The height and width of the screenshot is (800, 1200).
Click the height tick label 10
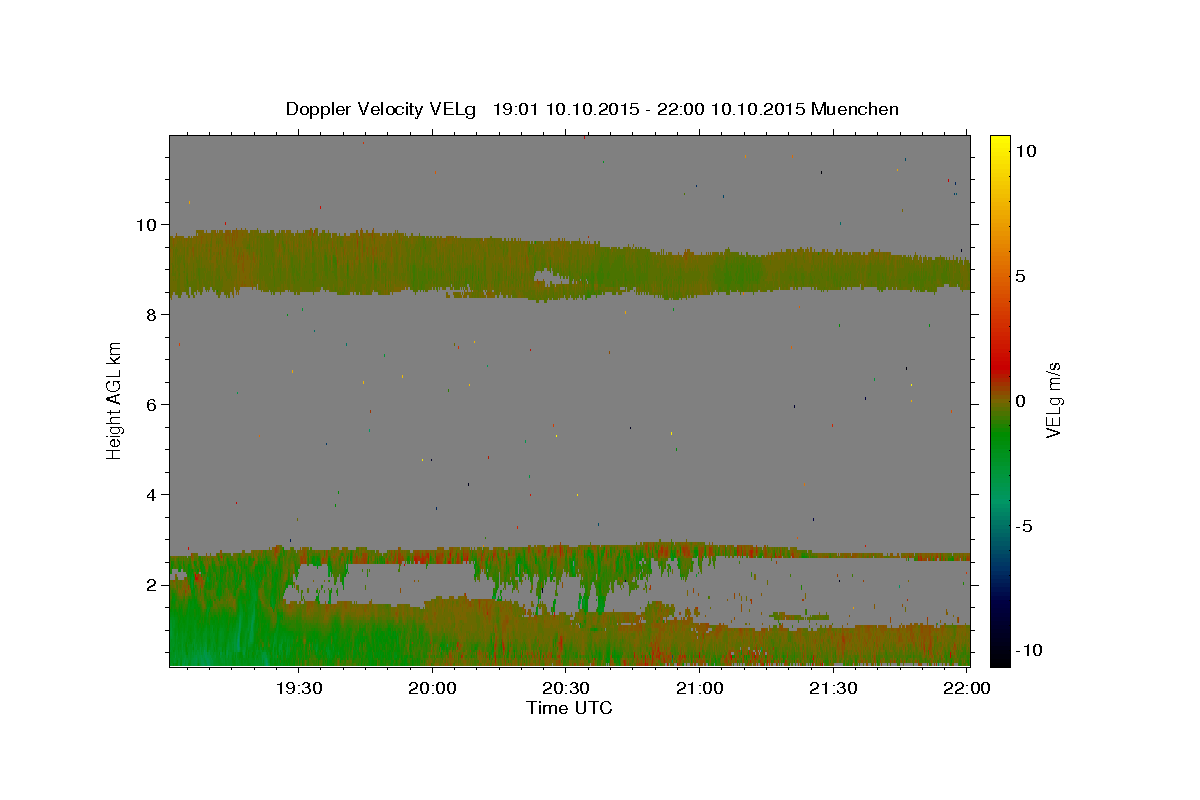[149, 224]
